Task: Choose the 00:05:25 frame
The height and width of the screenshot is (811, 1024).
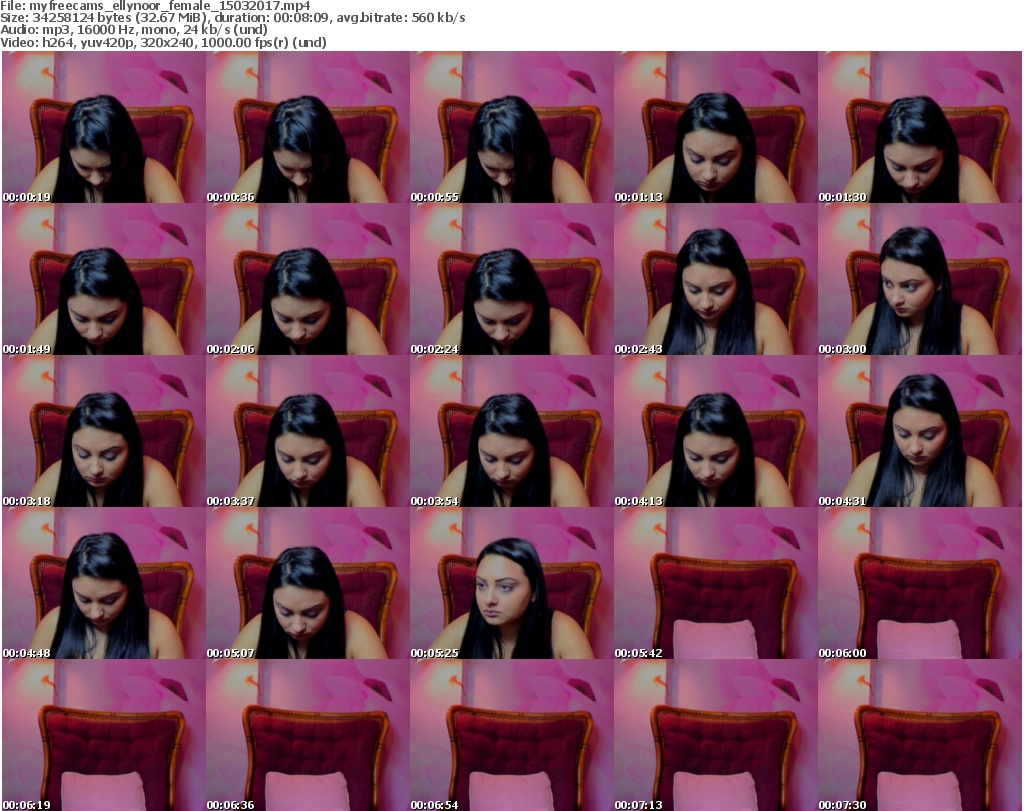Action: pyautogui.click(x=511, y=583)
